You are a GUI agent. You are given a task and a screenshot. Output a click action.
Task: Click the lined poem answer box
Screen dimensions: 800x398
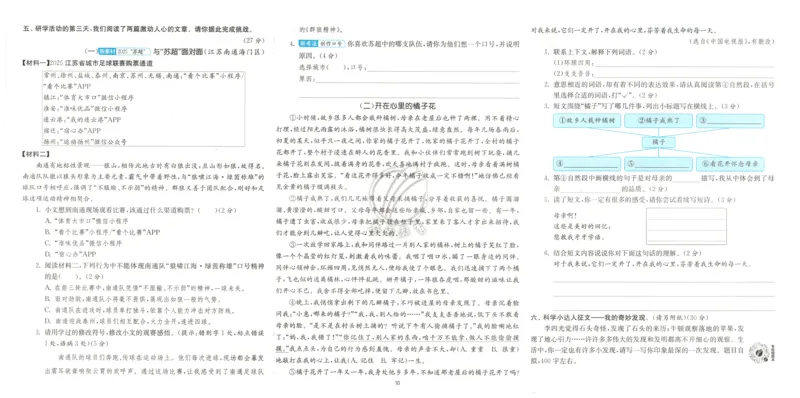tap(686, 227)
